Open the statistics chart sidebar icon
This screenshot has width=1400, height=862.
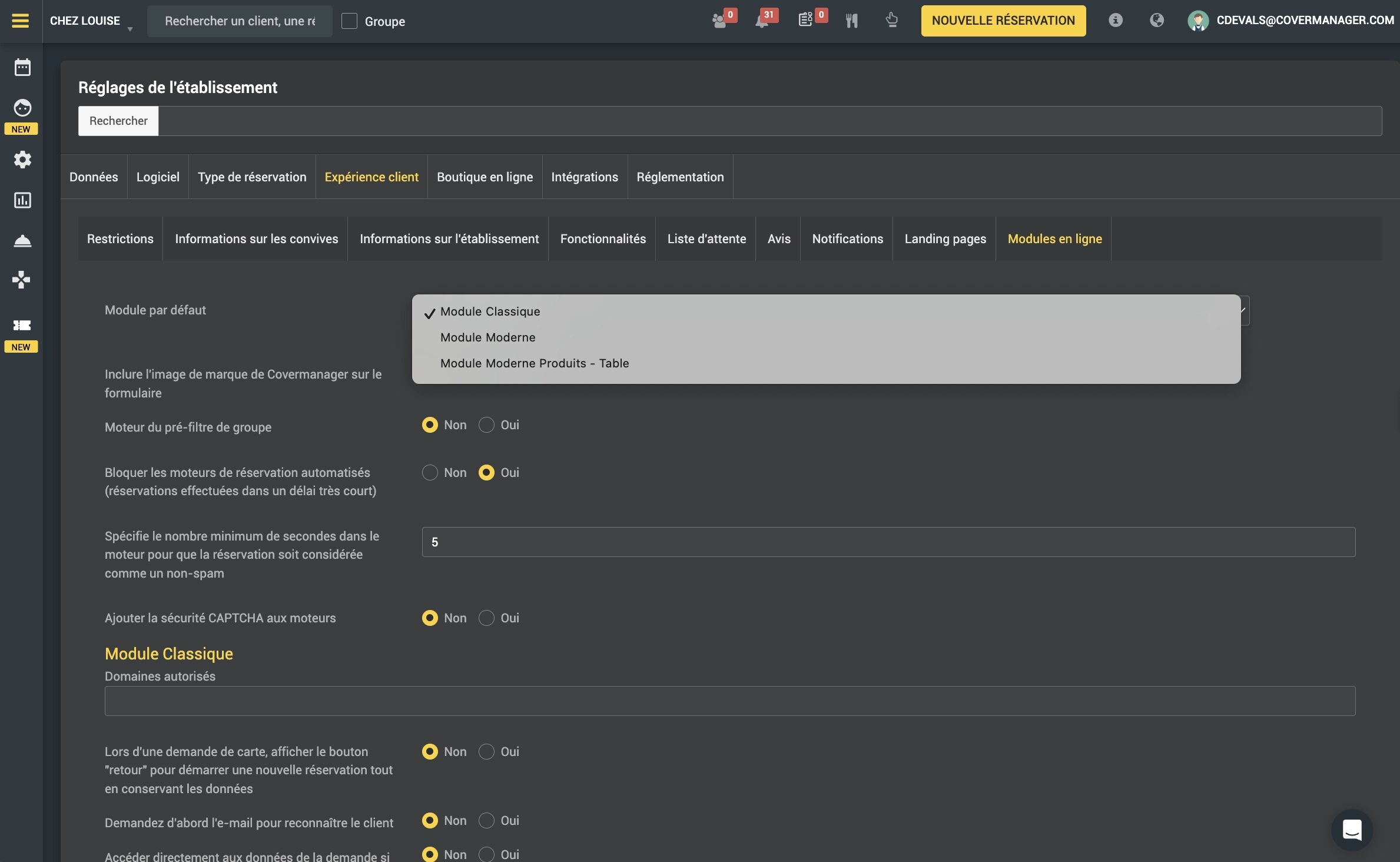(x=22, y=200)
